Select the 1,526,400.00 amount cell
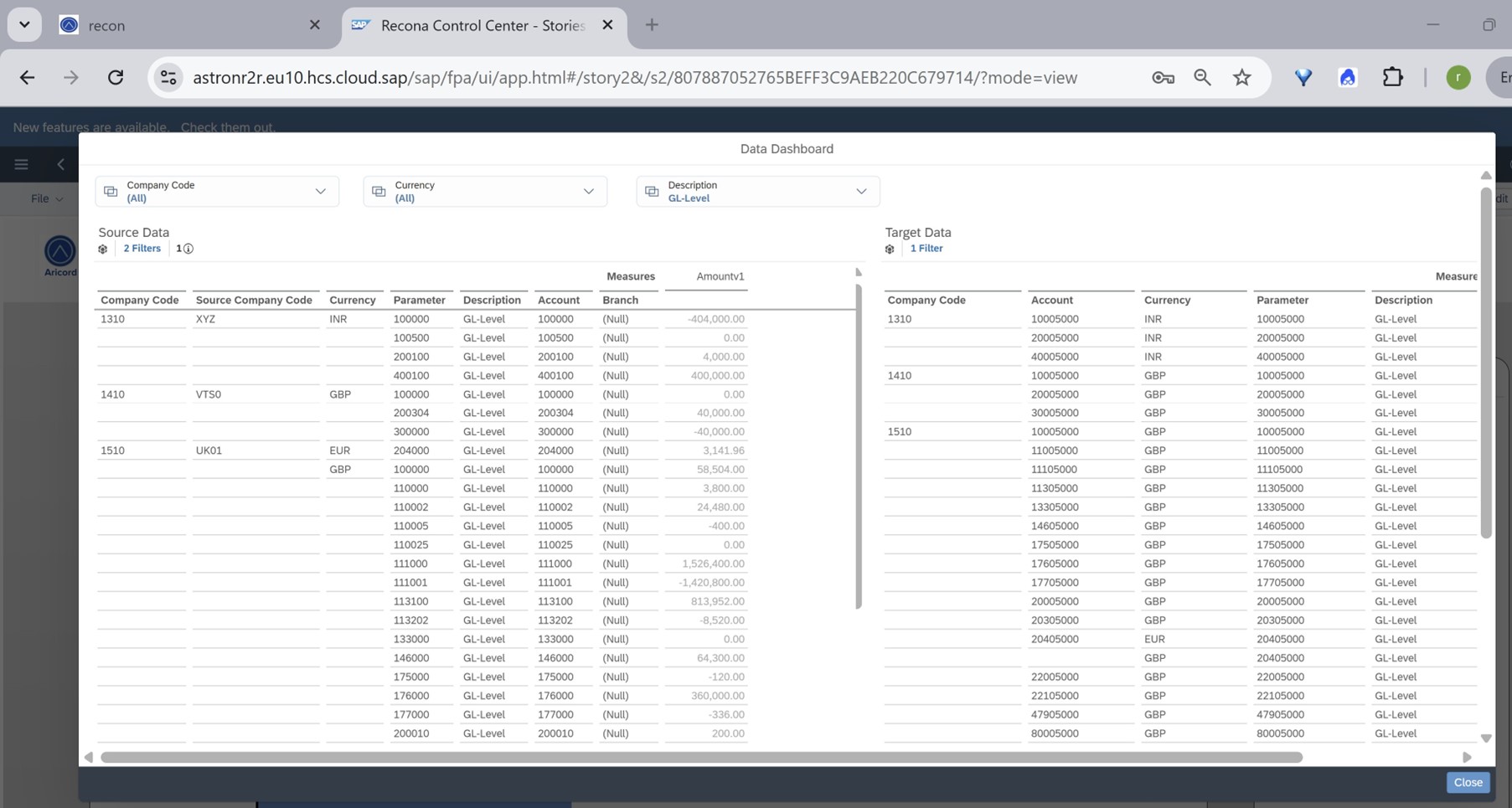The width and height of the screenshot is (1512, 808). tap(706, 564)
